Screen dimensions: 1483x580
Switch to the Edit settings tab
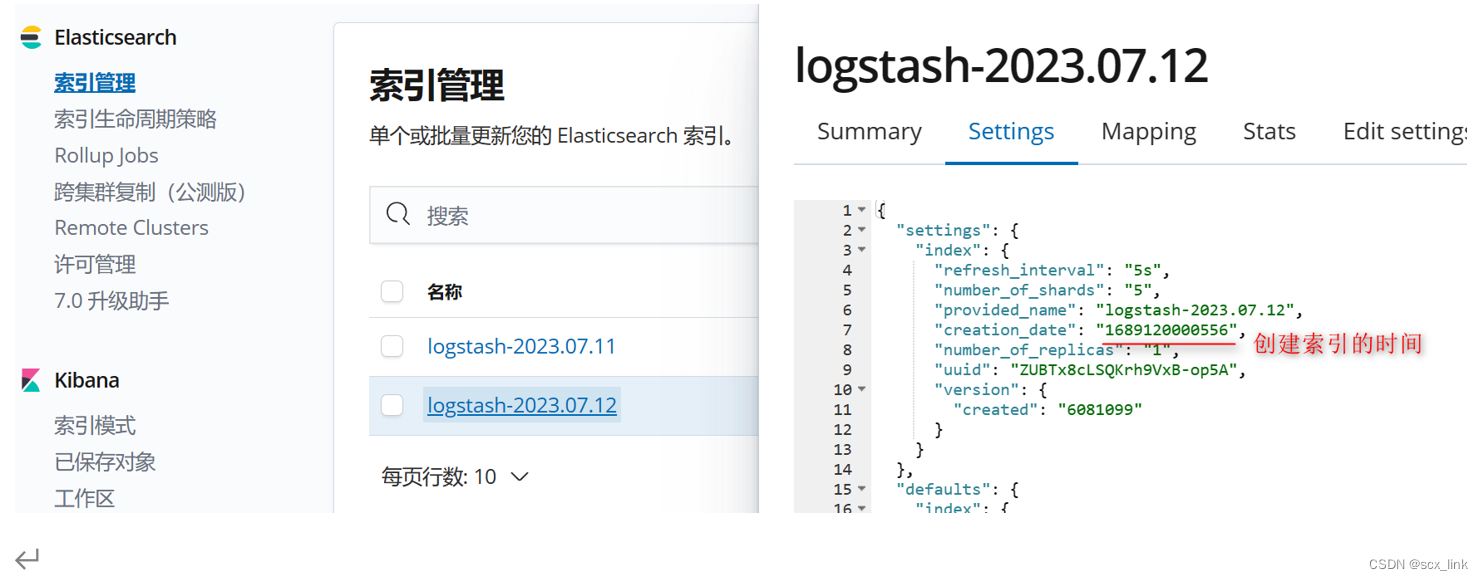click(1405, 131)
